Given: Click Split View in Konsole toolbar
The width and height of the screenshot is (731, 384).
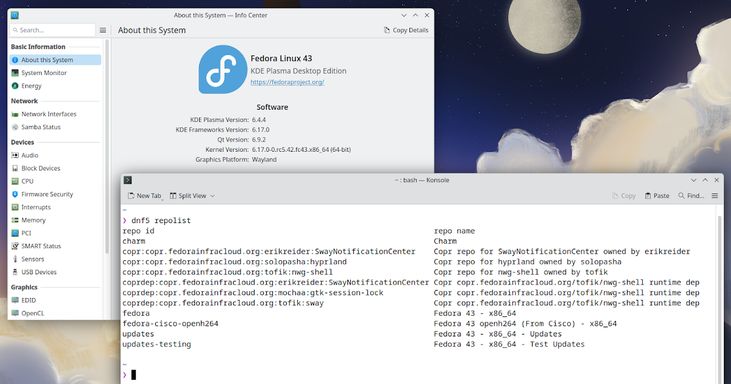Looking at the screenshot, I should coord(188,196).
